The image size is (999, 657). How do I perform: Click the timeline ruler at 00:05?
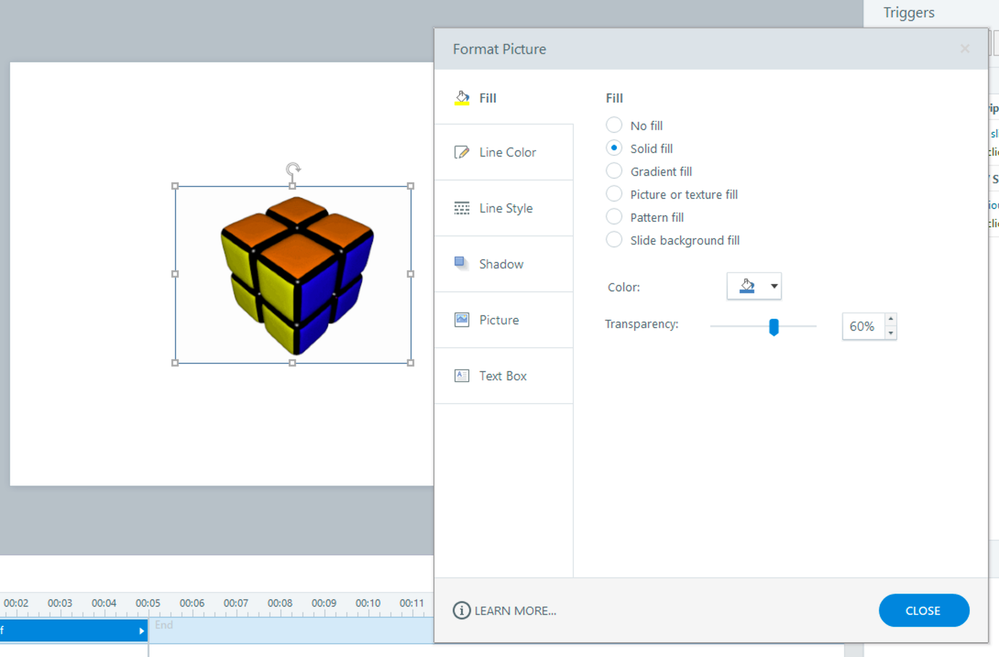click(148, 603)
